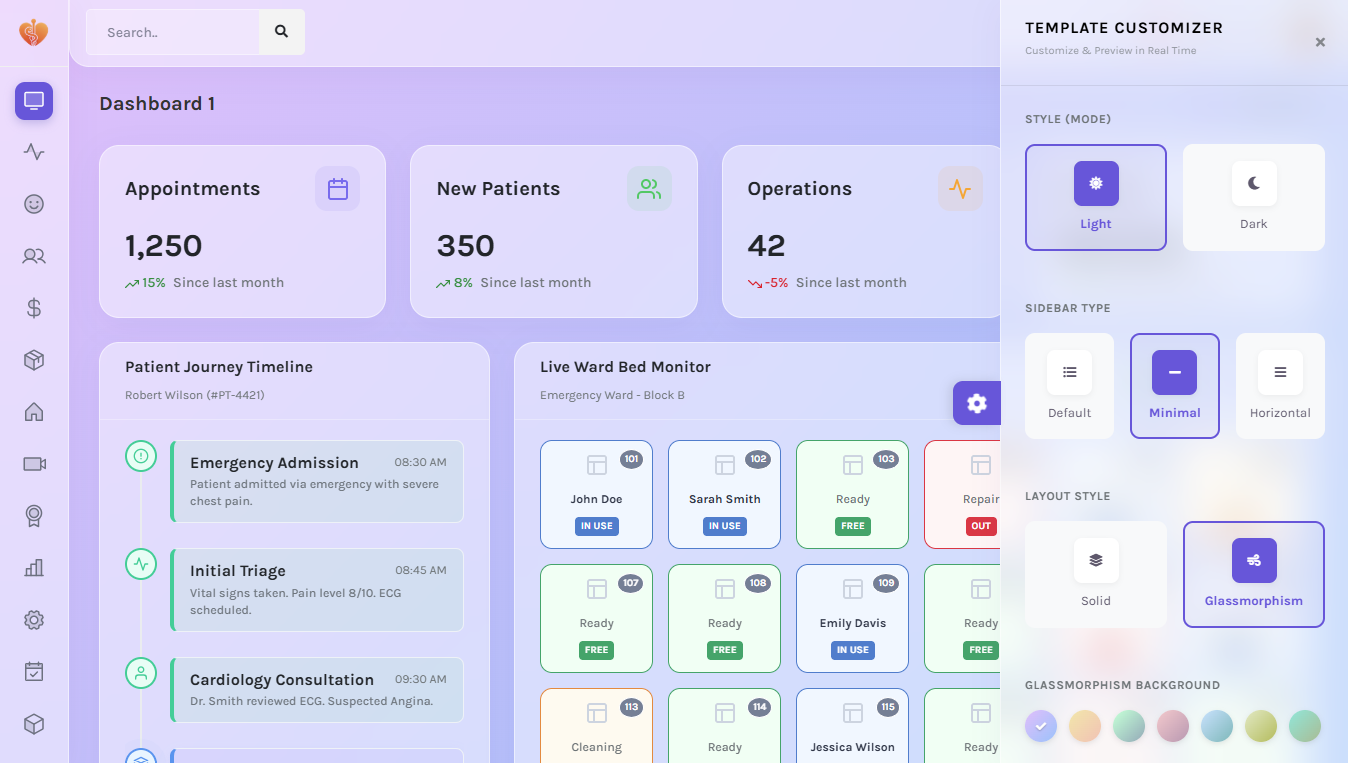Open the Repair bed card marked OUT
The image size is (1348, 763).
point(962,495)
